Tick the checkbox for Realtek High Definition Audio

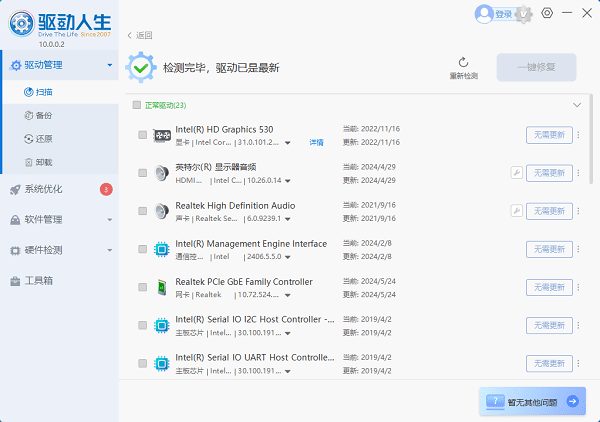pyautogui.click(x=143, y=211)
